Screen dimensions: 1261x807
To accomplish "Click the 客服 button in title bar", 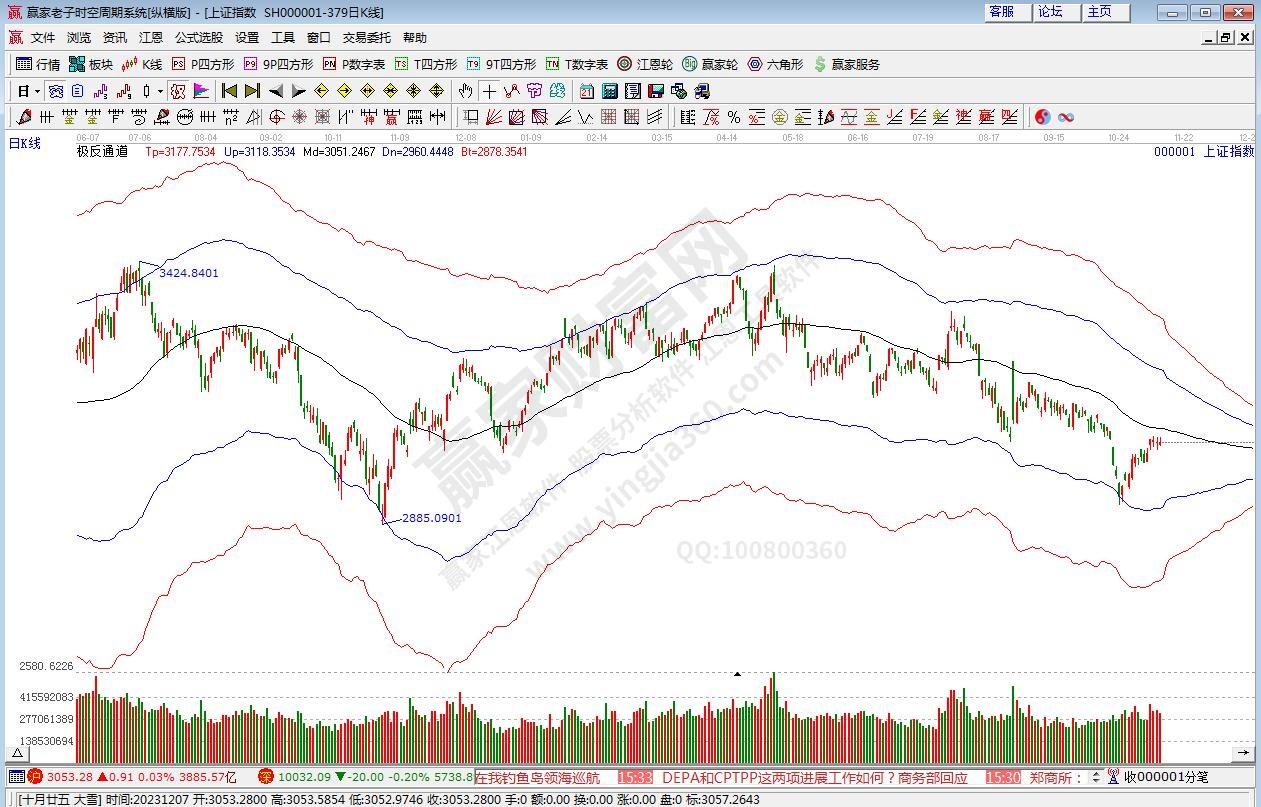I will [1001, 12].
